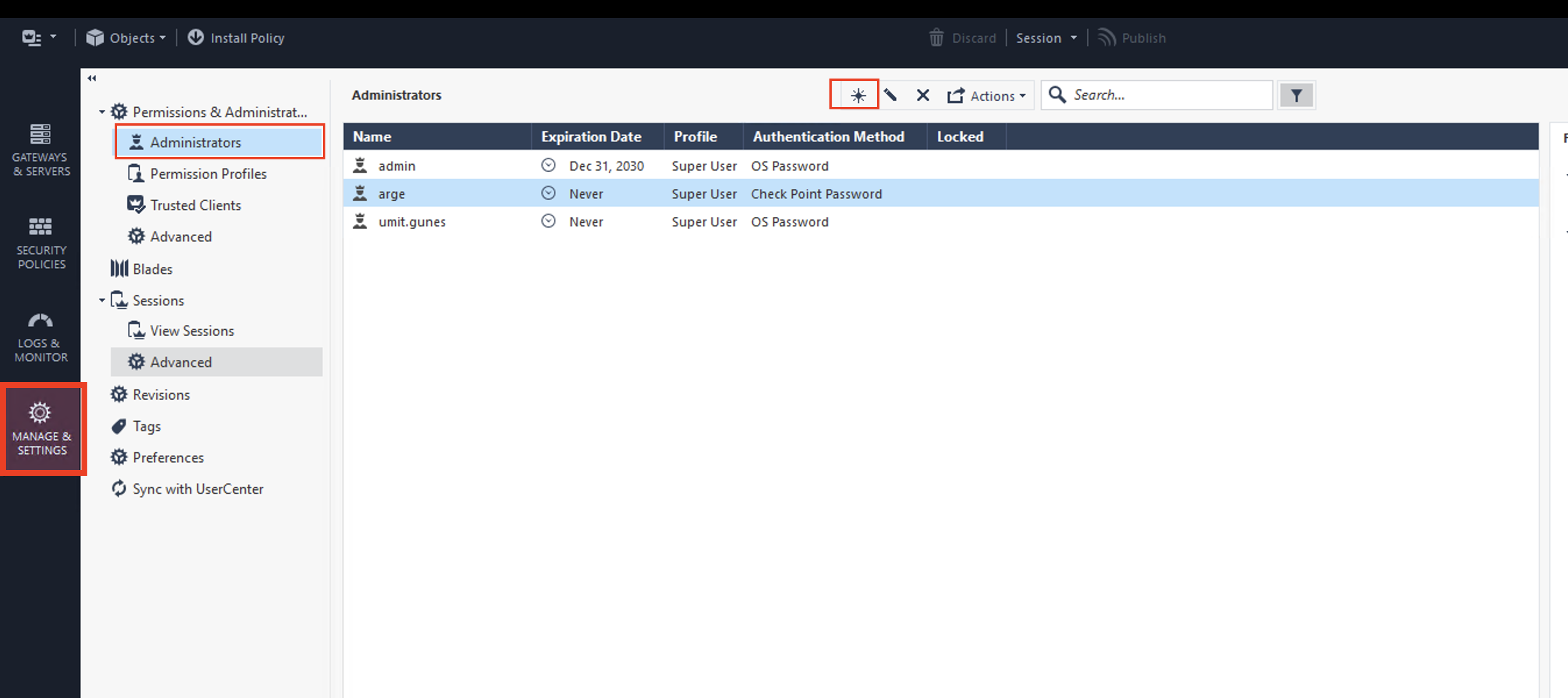Click OS Password in umit.gunes row
Image resolution: width=1568 pixels, height=698 pixels.
(789, 222)
